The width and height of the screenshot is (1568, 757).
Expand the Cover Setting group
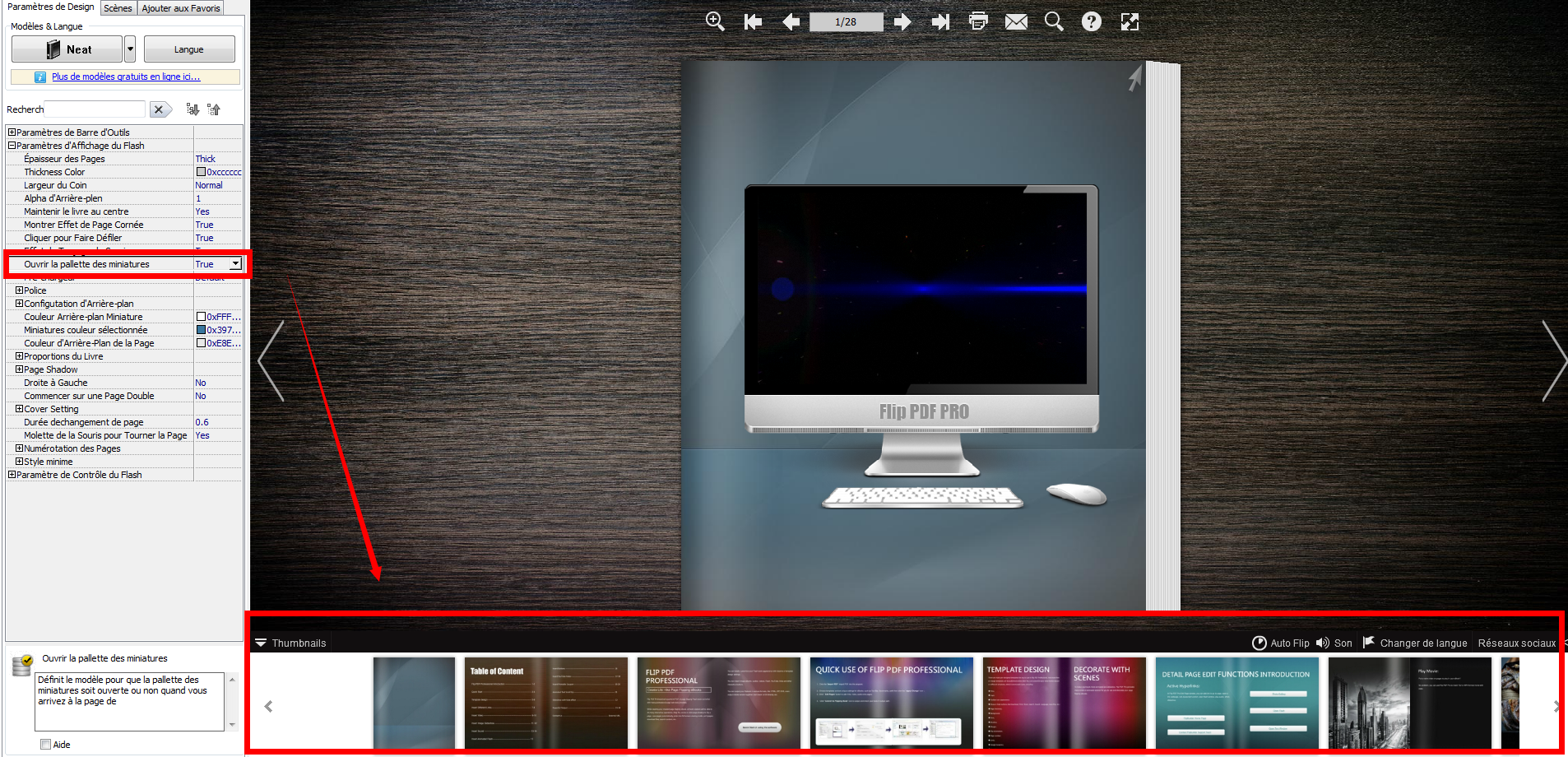19,408
